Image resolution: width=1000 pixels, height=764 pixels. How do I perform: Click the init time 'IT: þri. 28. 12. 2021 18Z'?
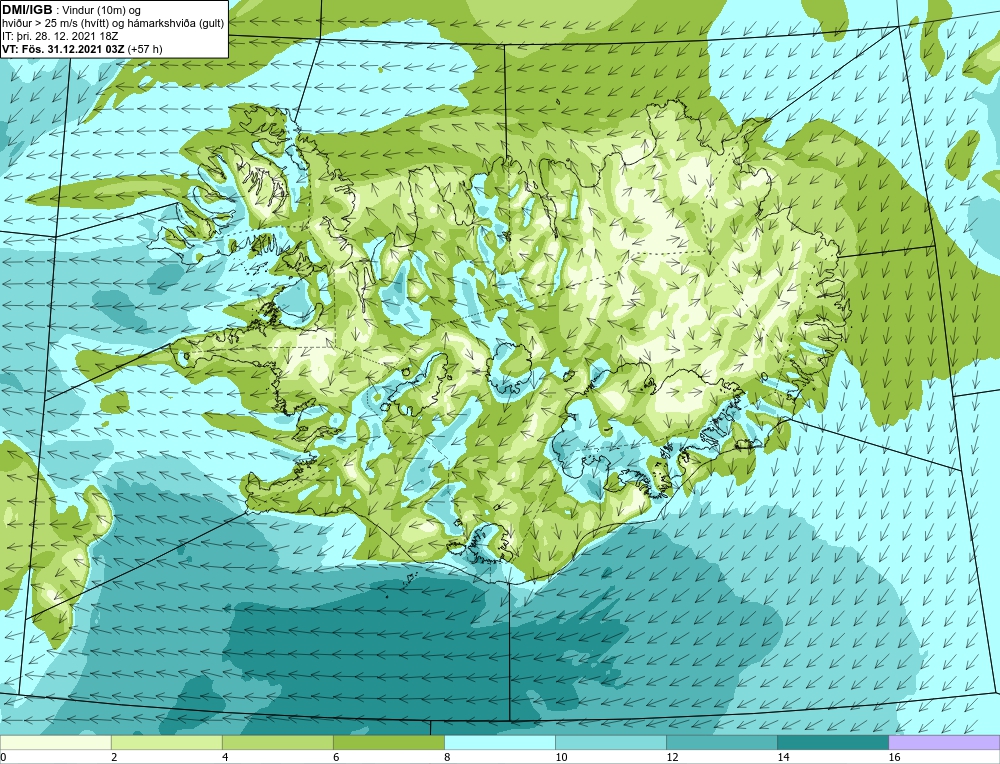pos(60,36)
